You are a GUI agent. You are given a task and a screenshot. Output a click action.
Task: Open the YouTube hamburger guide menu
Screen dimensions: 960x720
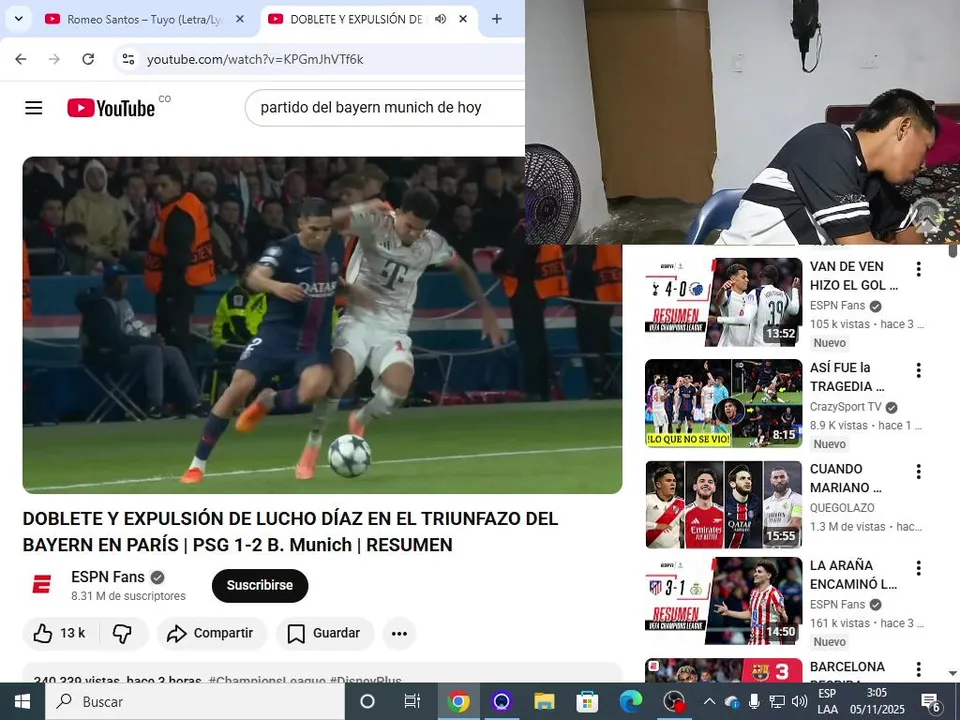(x=34, y=108)
